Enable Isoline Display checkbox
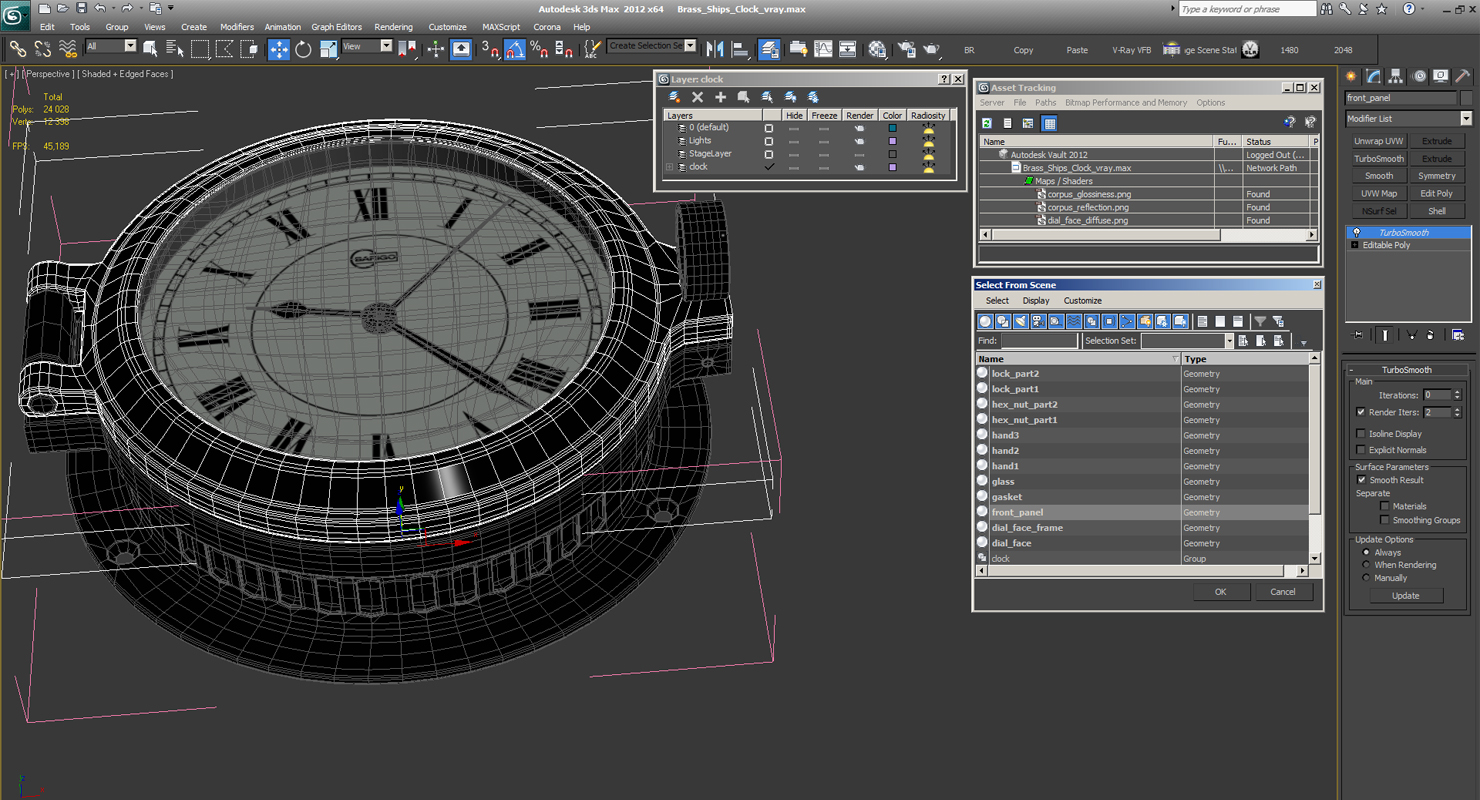The image size is (1480, 800). [1361, 434]
